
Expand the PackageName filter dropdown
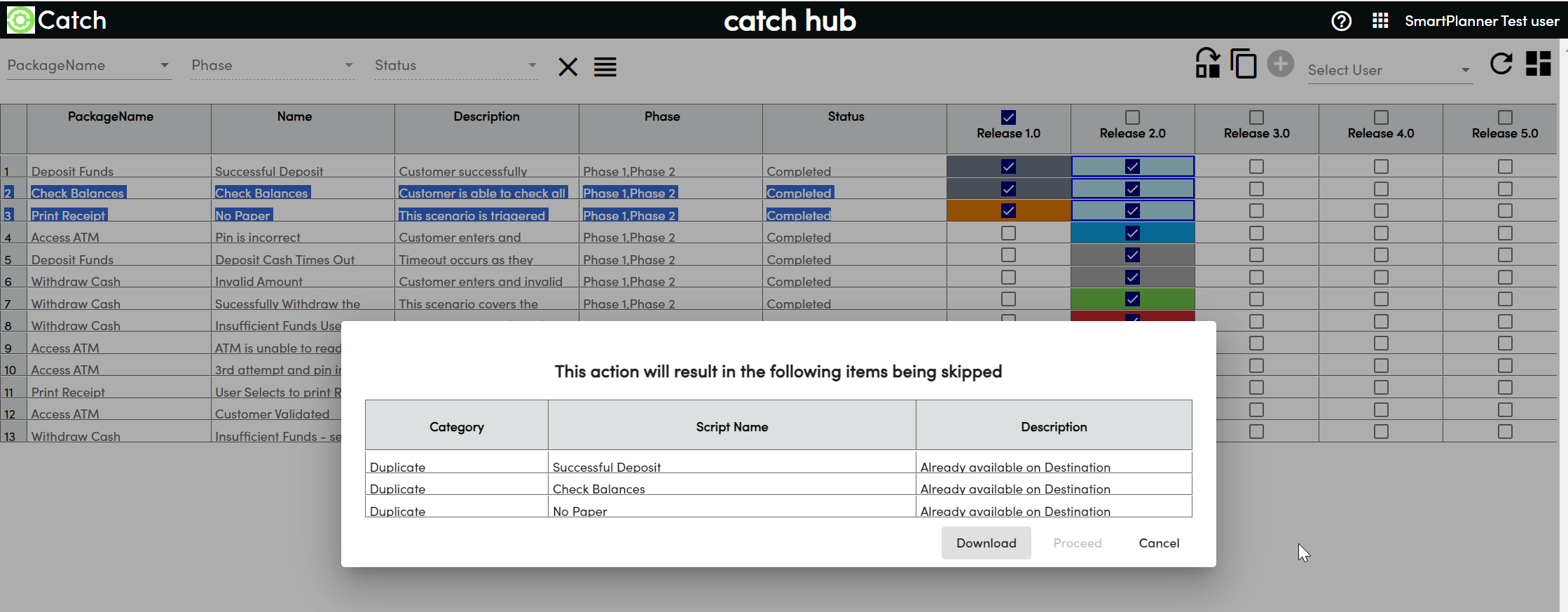click(164, 65)
